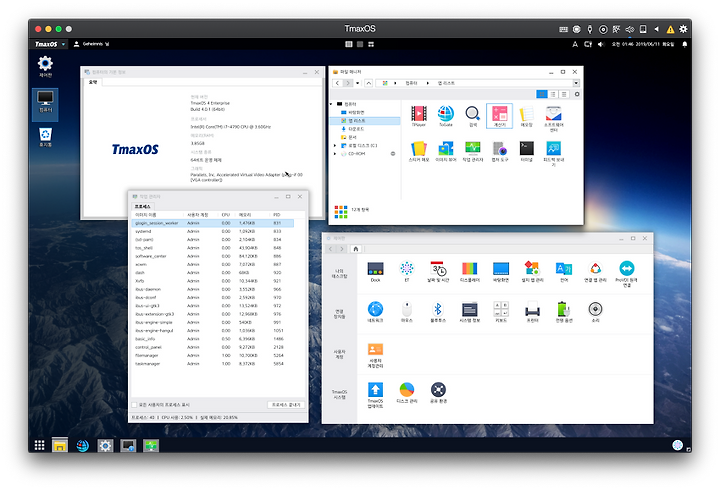Open the Task Manager app icon in file manager

(x=472, y=148)
